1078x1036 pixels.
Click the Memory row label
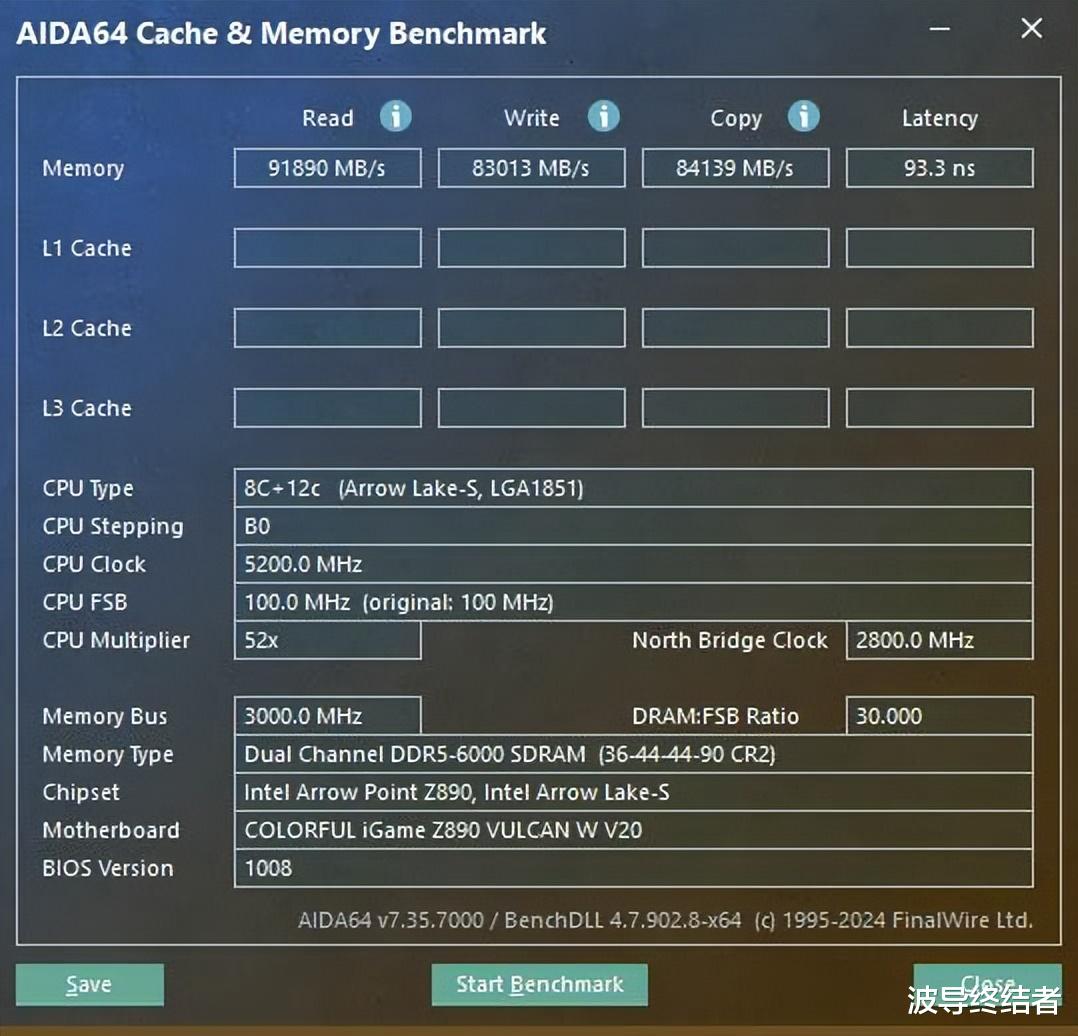pyautogui.click(x=83, y=168)
